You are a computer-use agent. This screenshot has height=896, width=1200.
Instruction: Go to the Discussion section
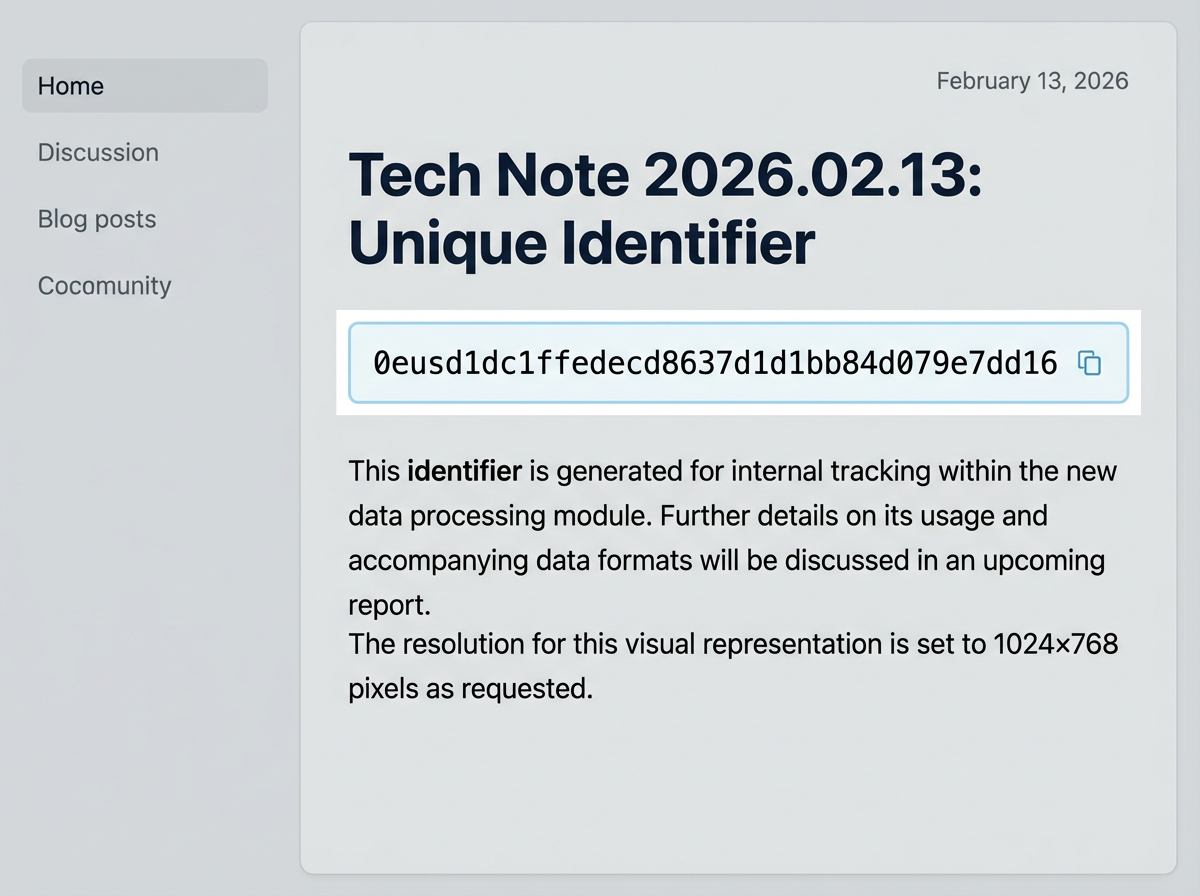pos(98,152)
